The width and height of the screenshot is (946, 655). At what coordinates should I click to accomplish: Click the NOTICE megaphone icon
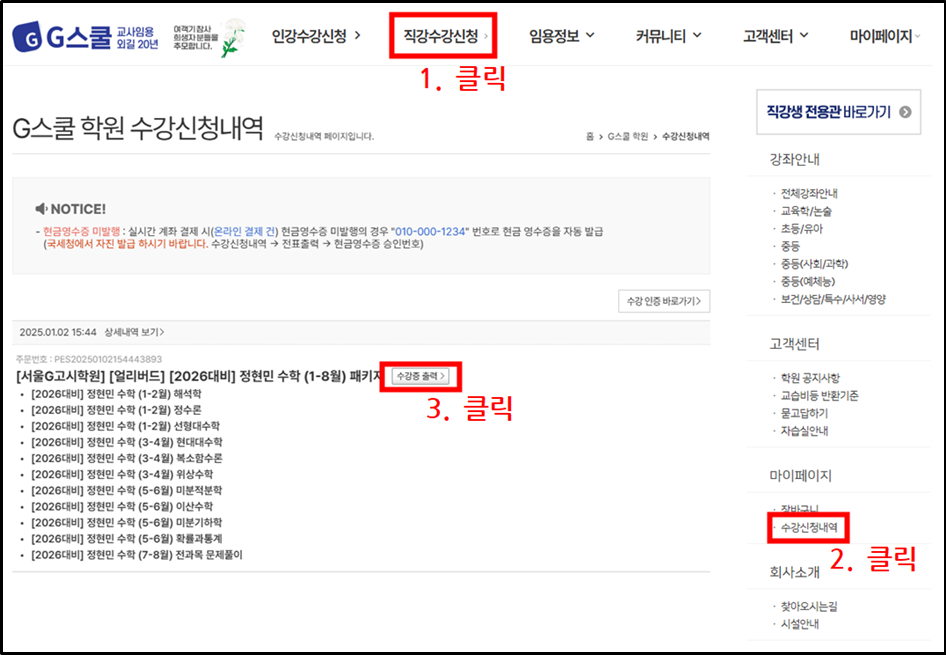pos(41,209)
